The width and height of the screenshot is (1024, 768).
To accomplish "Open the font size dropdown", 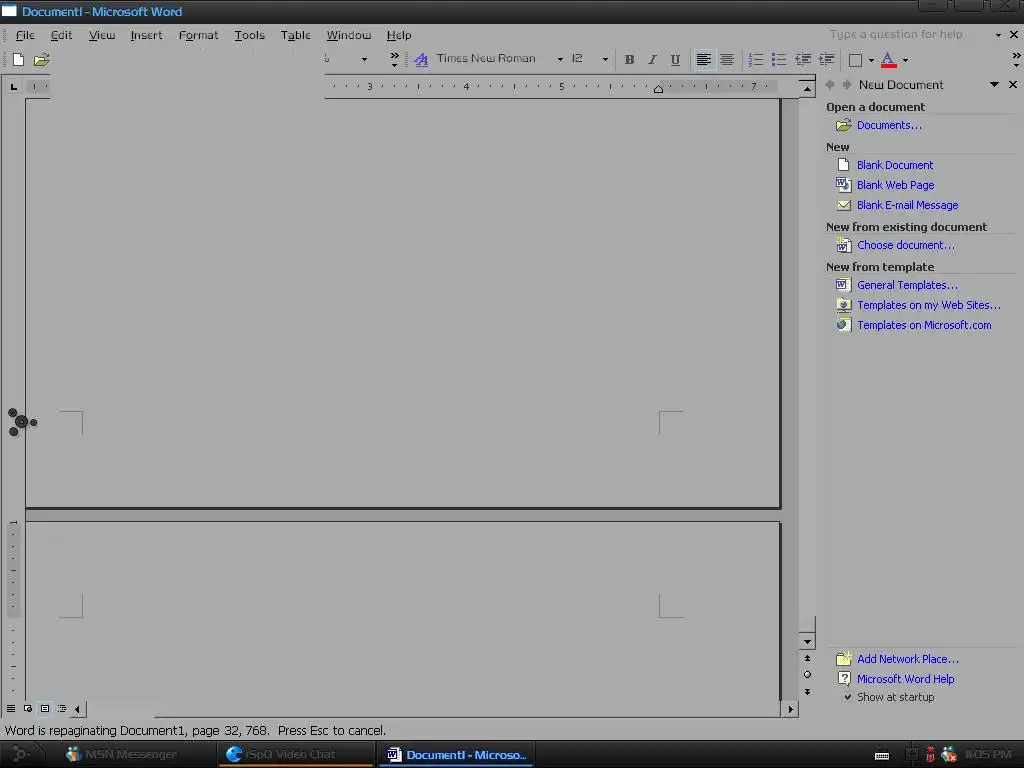I will pyautogui.click(x=605, y=59).
